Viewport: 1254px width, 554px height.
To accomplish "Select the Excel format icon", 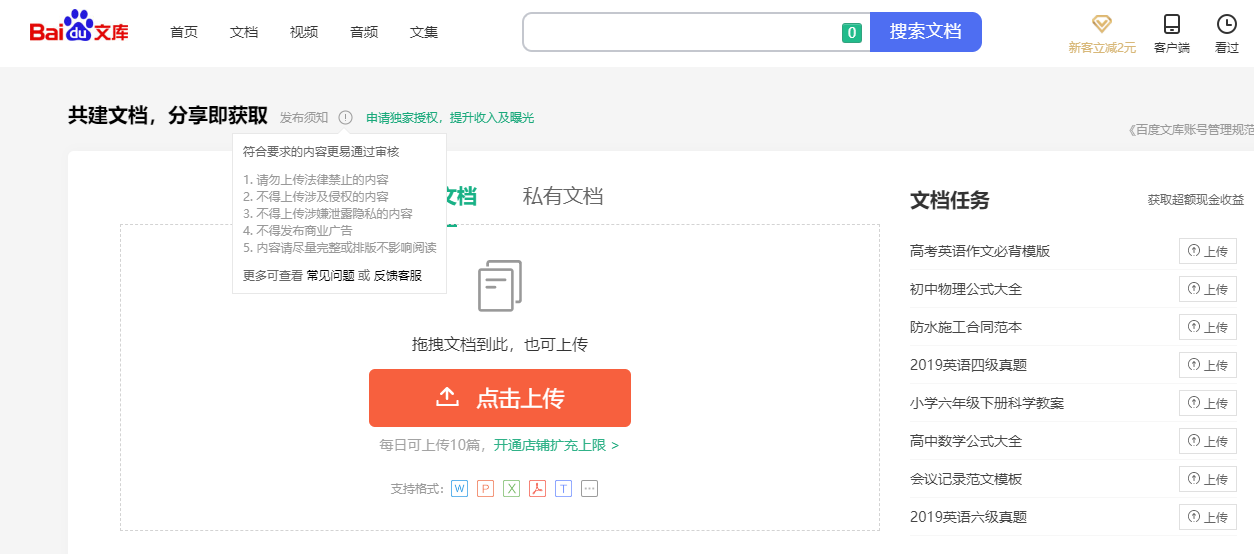I will click(511, 489).
